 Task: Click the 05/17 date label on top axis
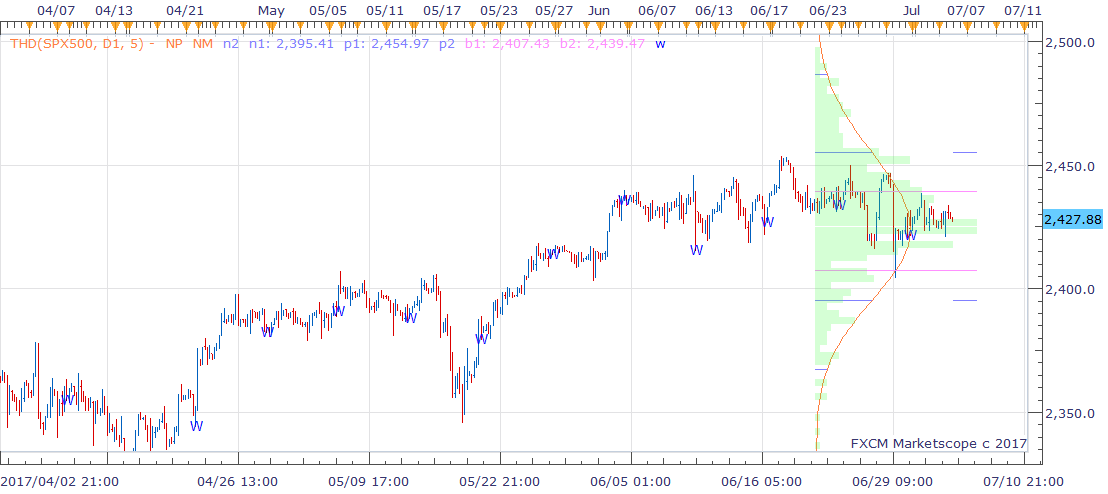click(x=442, y=11)
